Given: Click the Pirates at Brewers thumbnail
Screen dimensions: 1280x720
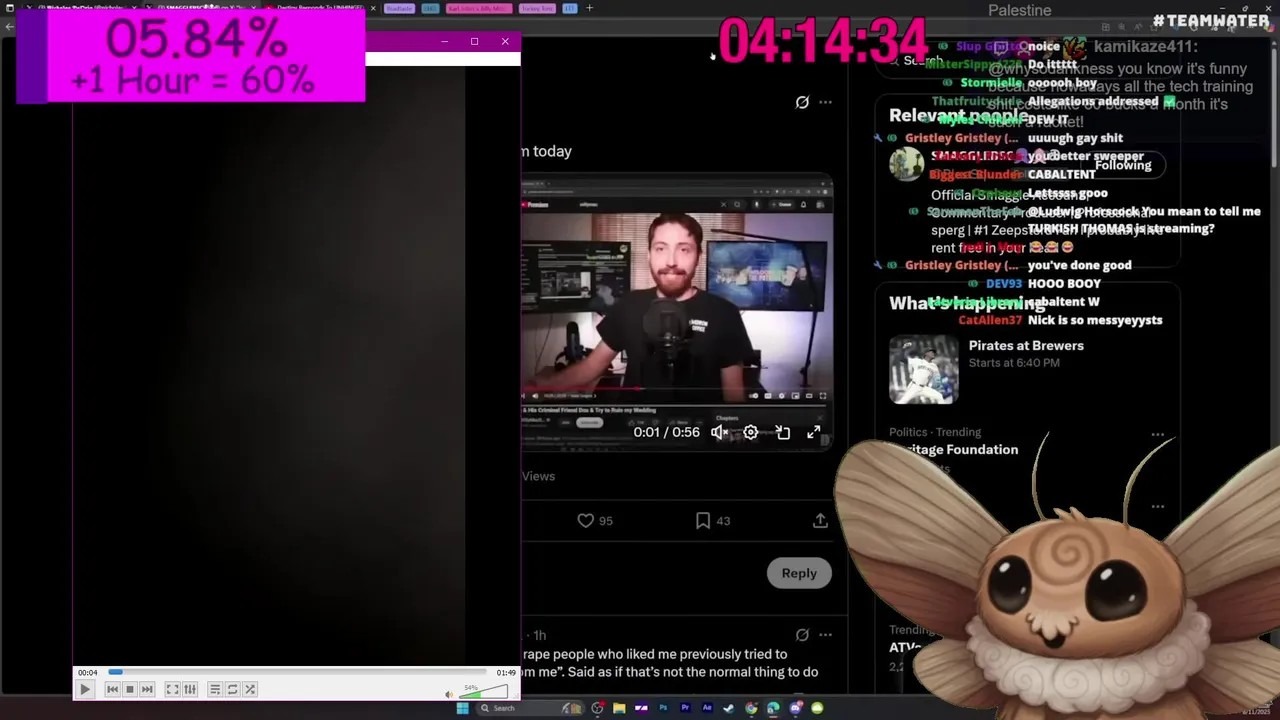Looking at the screenshot, I should click(923, 370).
